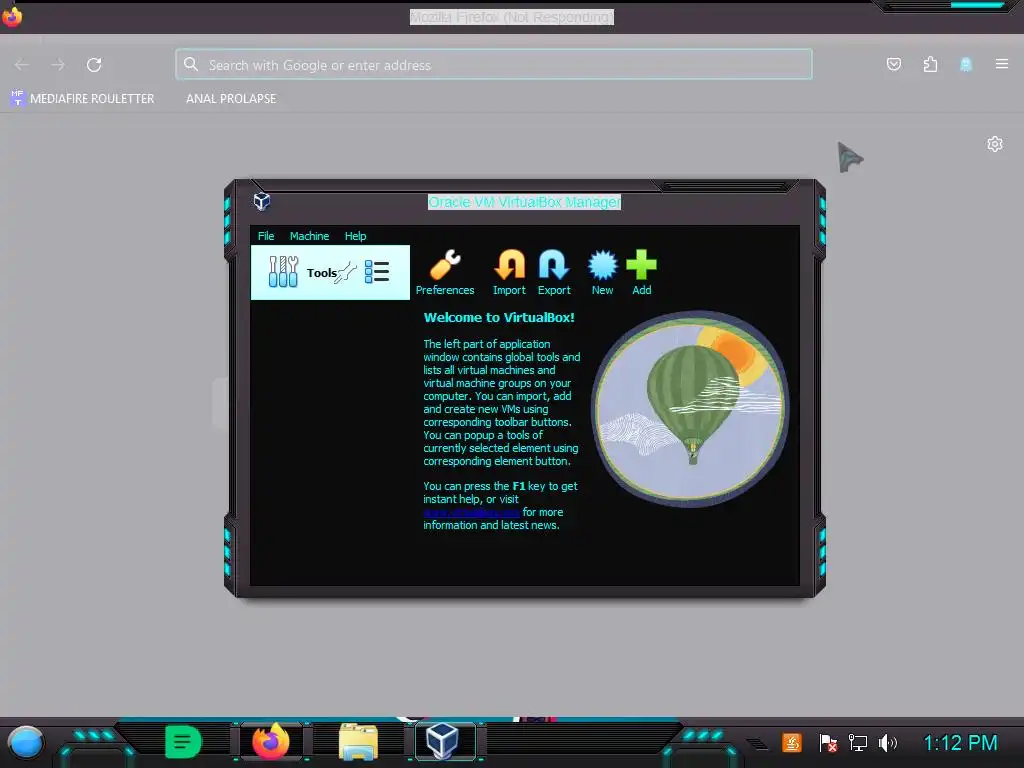Screen dimensions: 1024x768
Task: Open the volume speaker tray icon
Action: pyautogui.click(x=888, y=743)
